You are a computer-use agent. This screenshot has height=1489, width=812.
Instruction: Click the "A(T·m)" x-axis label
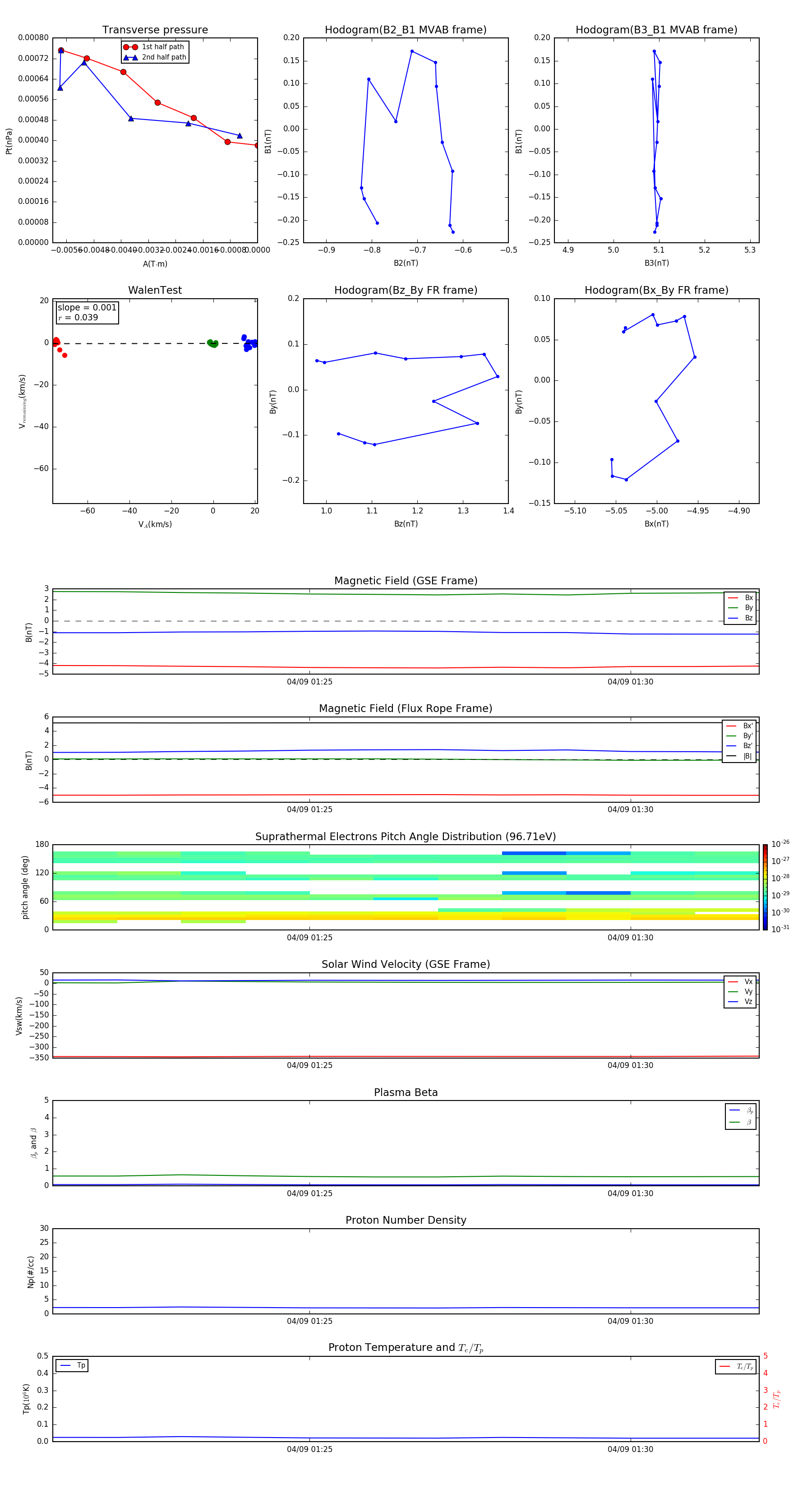[x=155, y=264]
